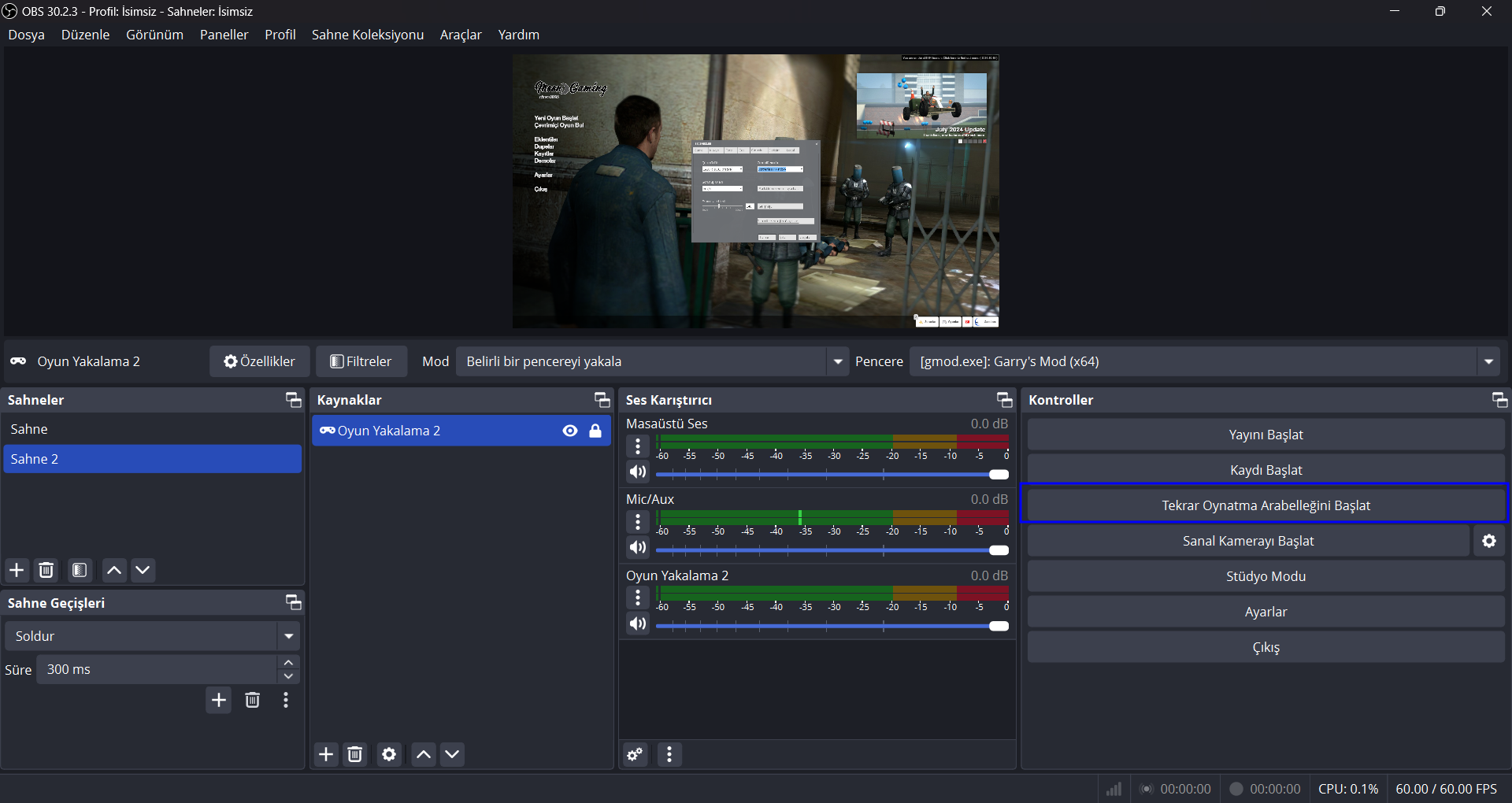Undock the Kaynaklar panel
This screenshot has width=1512, height=803.
point(602,400)
